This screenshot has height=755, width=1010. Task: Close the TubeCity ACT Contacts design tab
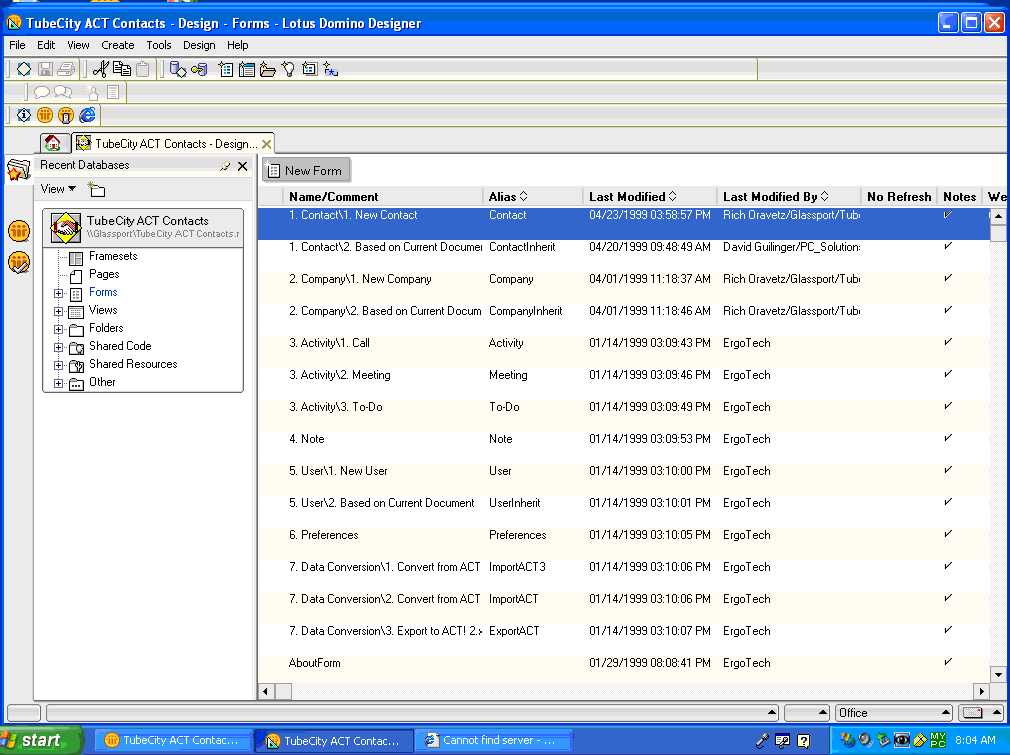click(x=266, y=144)
